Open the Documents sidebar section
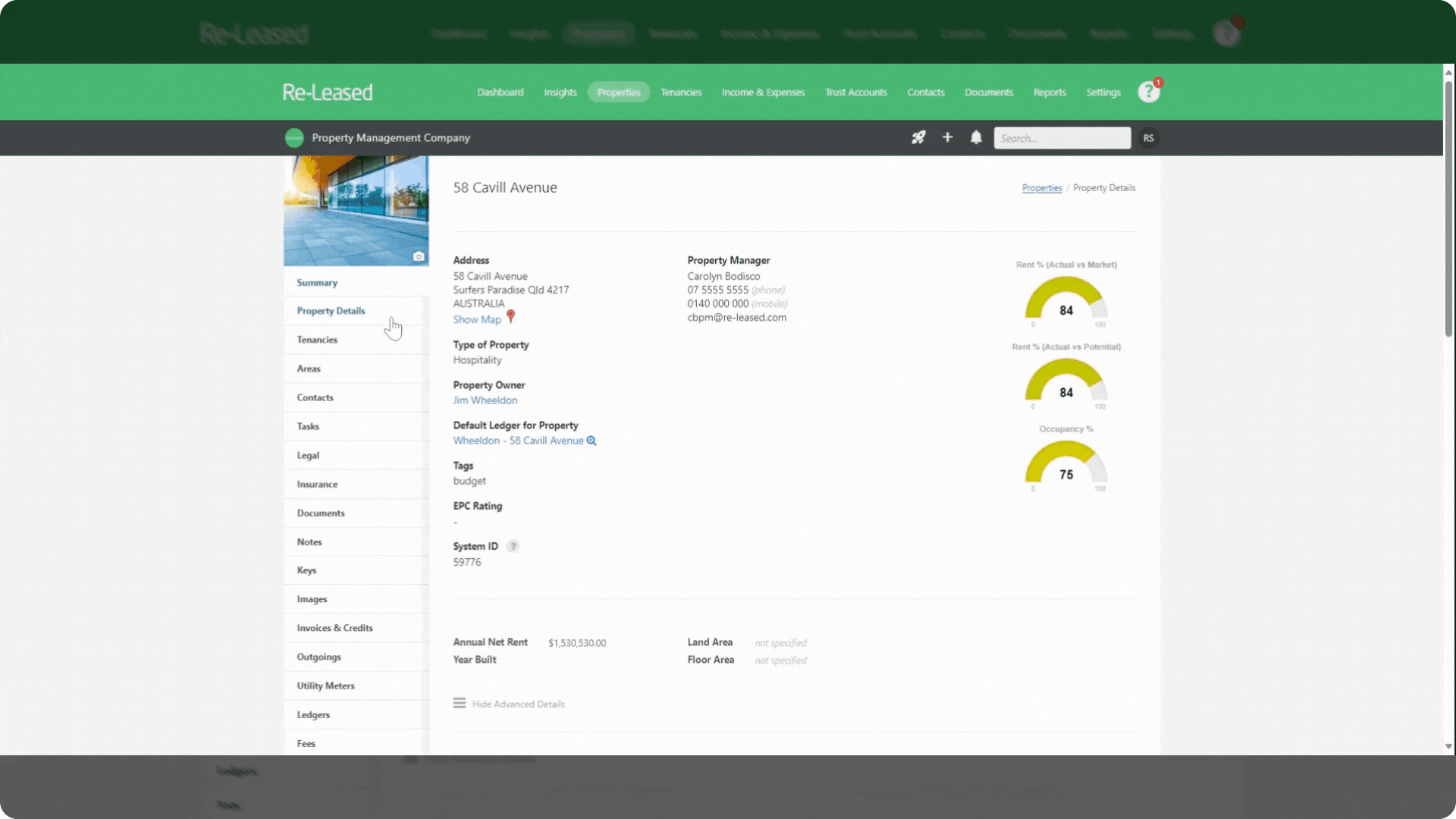The width and height of the screenshot is (1456, 819). (x=356, y=513)
